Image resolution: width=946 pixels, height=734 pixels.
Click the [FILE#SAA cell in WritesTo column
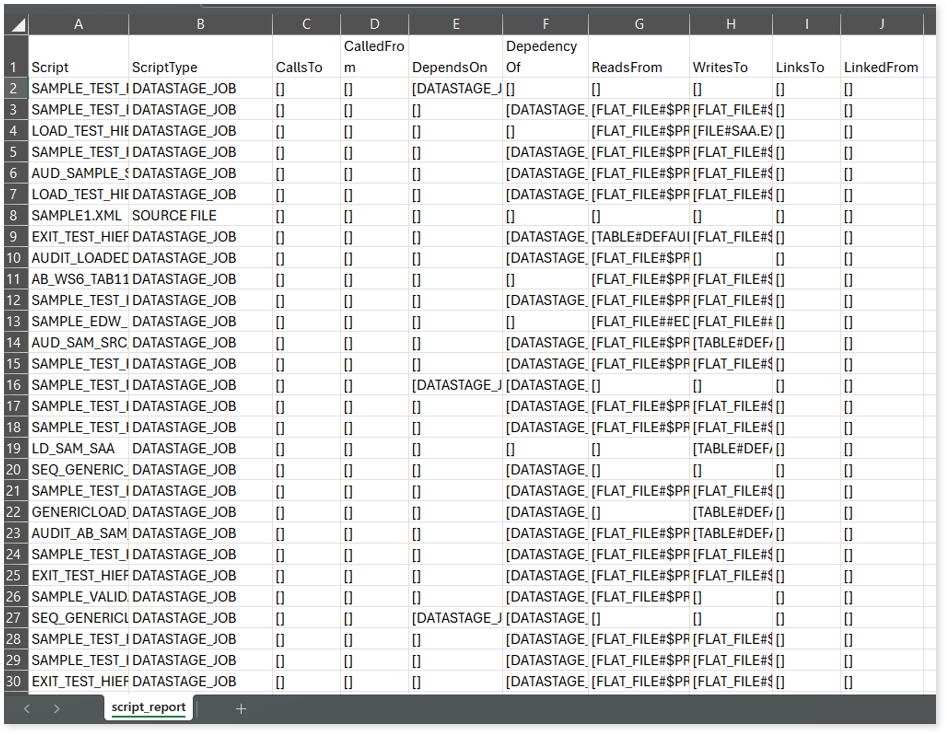click(730, 131)
